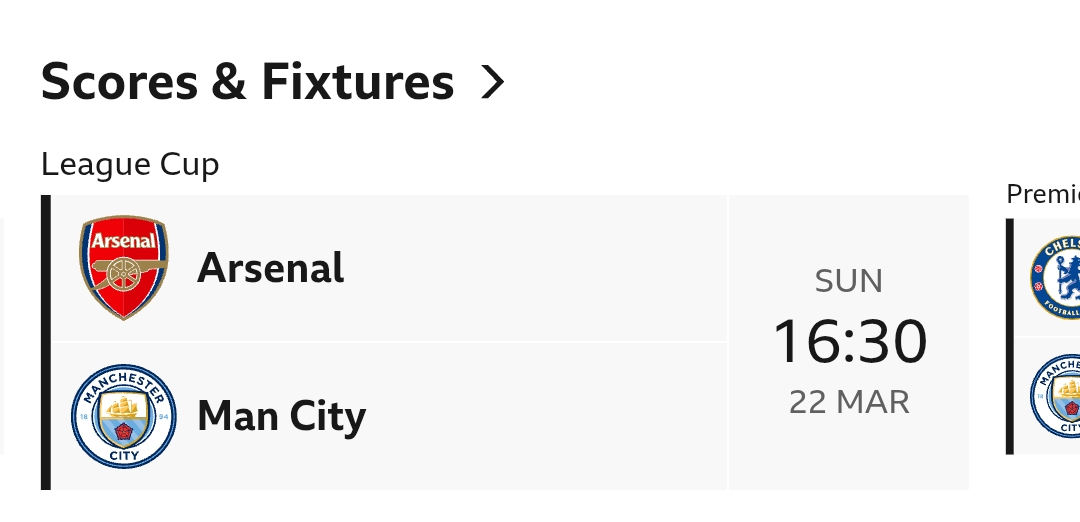Click Man City crest in League Cup fixture
1080x522 pixels.
124,415
